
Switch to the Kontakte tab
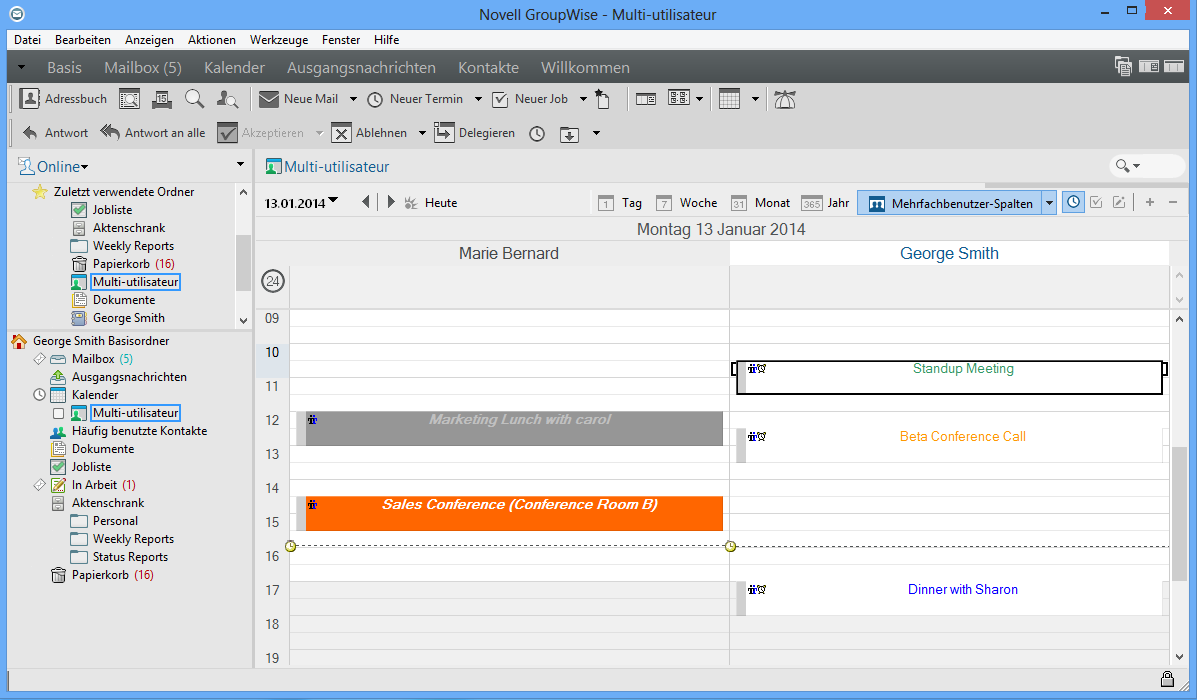pyautogui.click(x=489, y=68)
